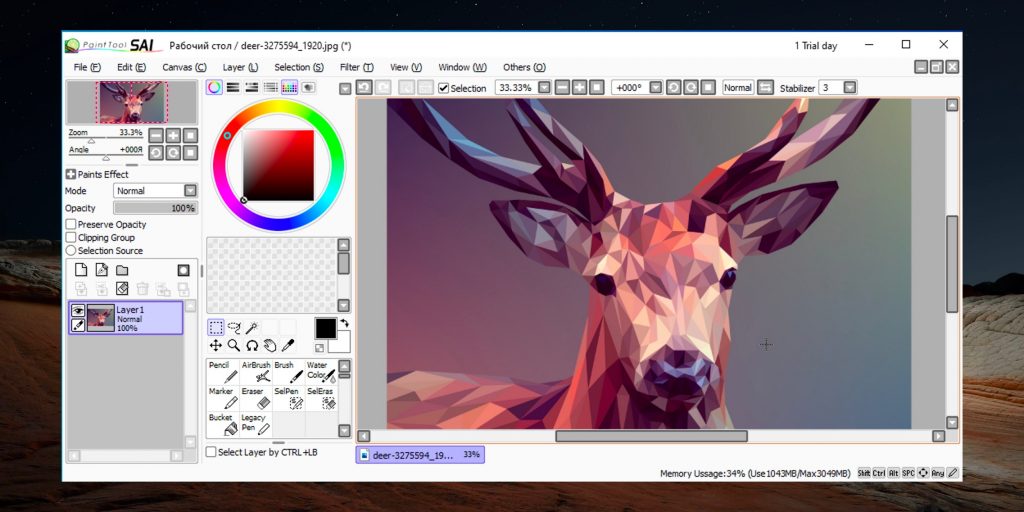Click the Eyedropper color picker tool
This screenshot has width=1024, height=512.
(287, 345)
